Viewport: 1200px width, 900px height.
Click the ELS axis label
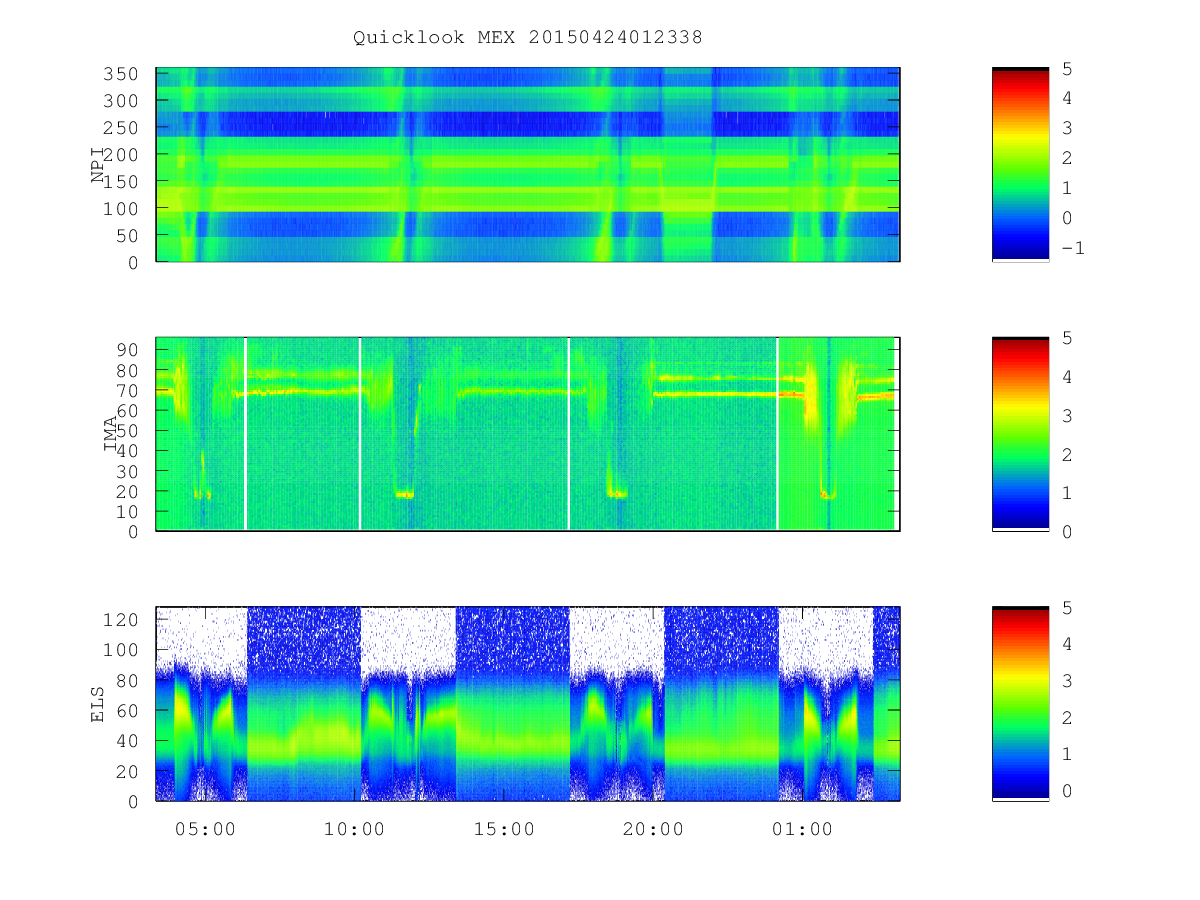tap(98, 704)
